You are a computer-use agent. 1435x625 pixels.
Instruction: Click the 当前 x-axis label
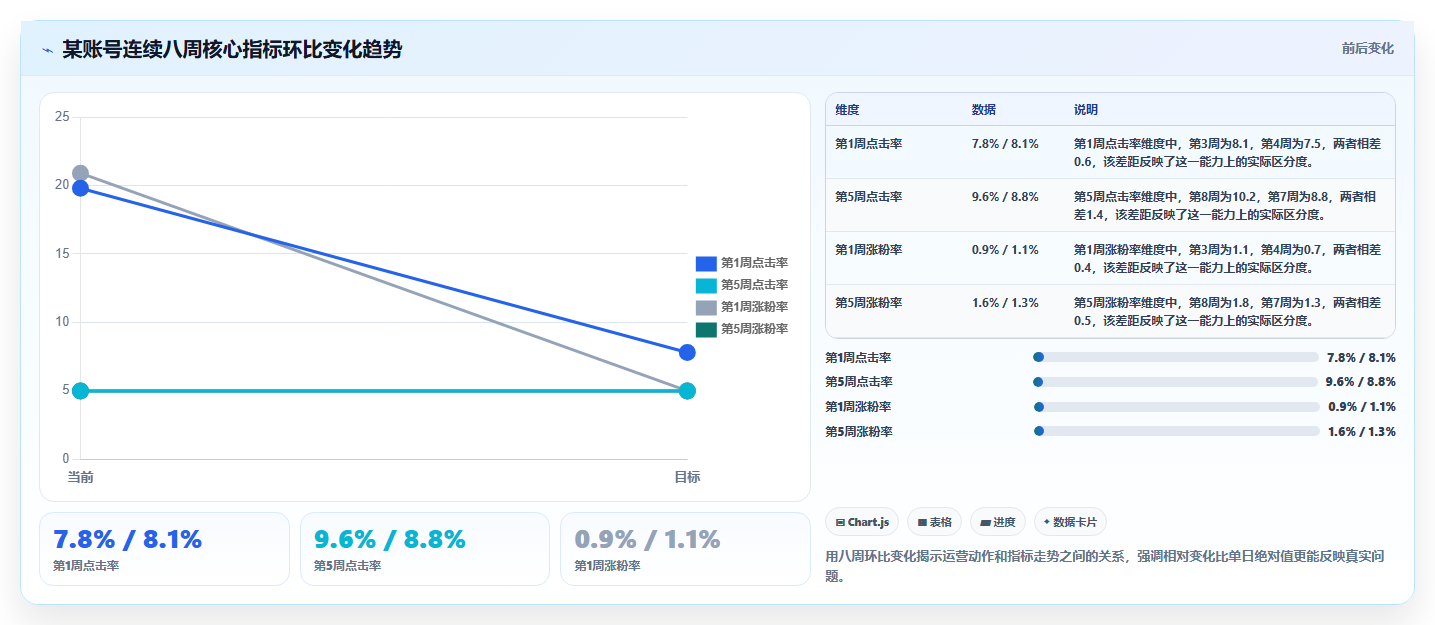pyautogui.click(x=81, y=477)
